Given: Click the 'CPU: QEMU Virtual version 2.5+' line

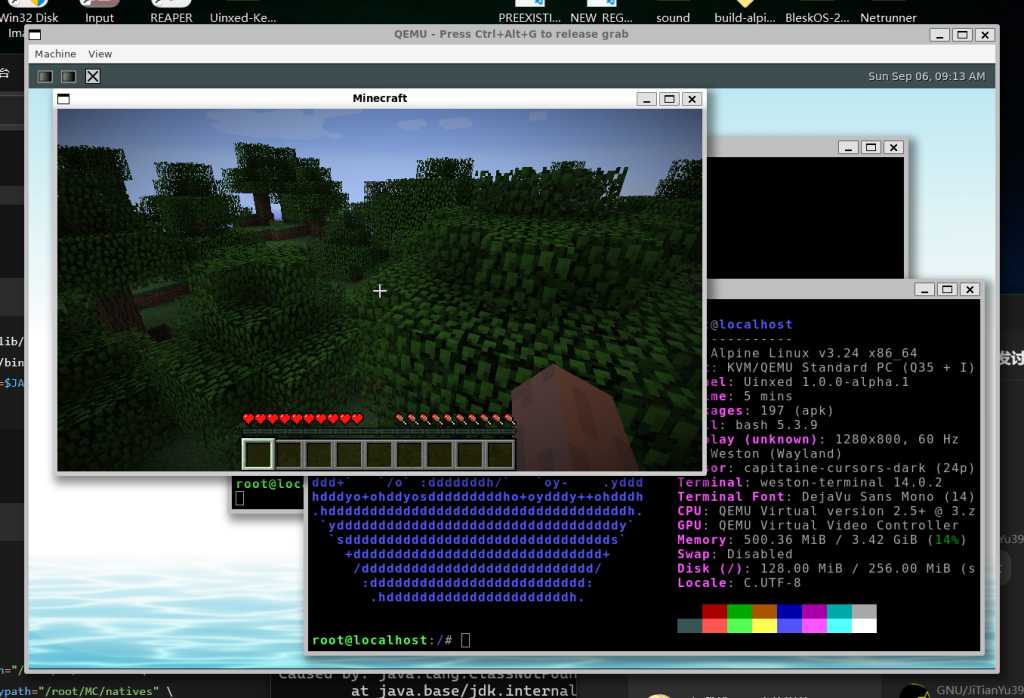Looking at the screenshot, I should 825,511.
